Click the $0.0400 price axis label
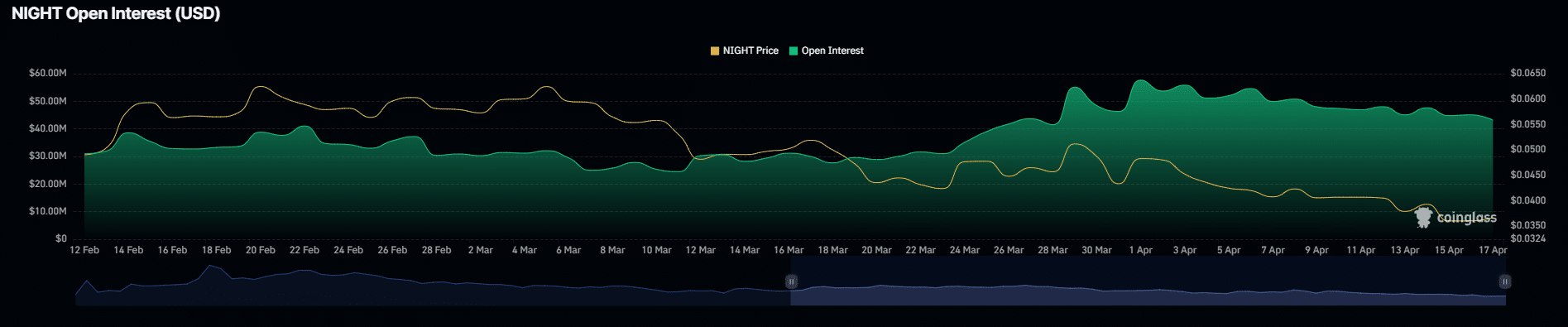 point(1527,200)
